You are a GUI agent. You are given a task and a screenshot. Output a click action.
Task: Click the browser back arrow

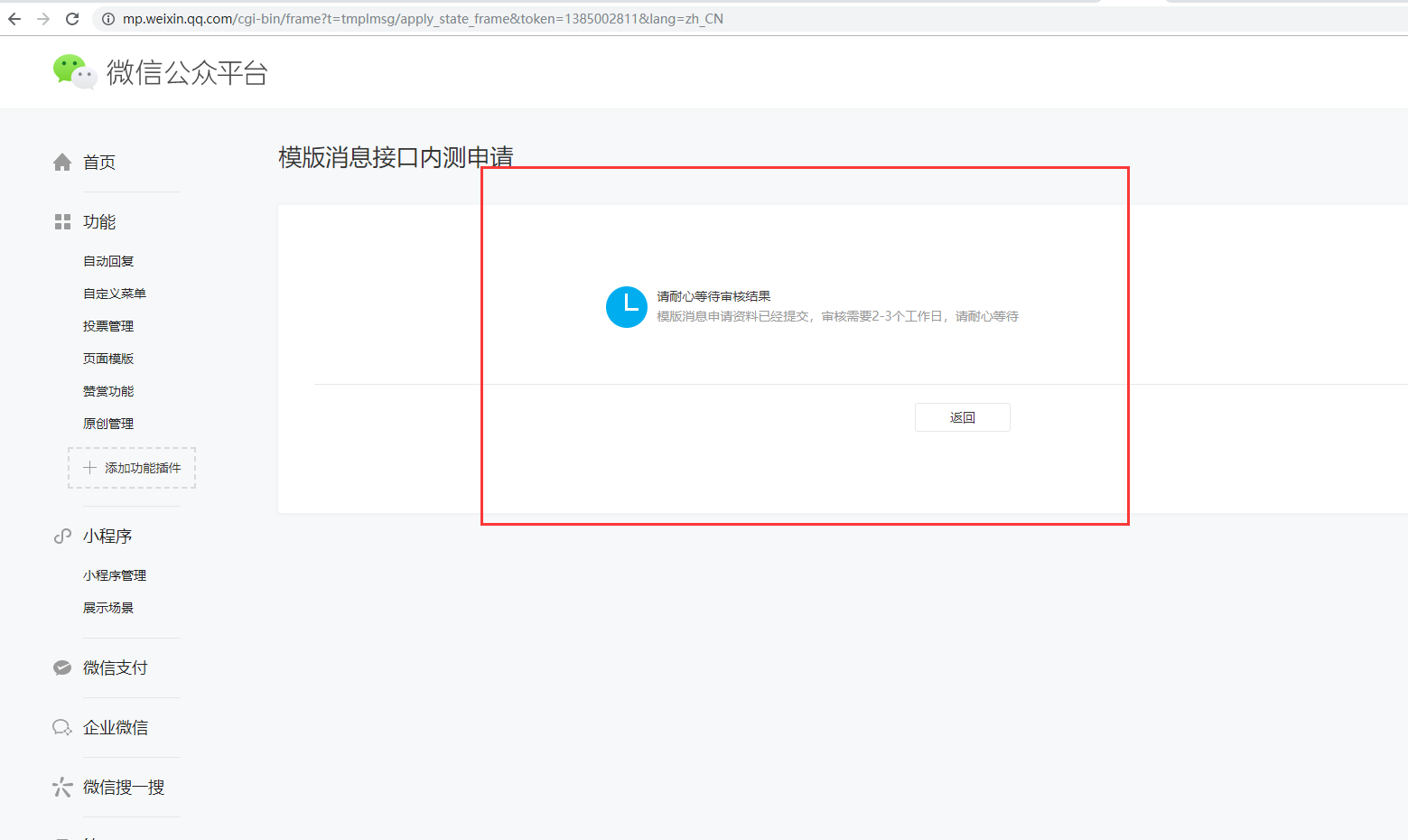(x=14, y=19)
